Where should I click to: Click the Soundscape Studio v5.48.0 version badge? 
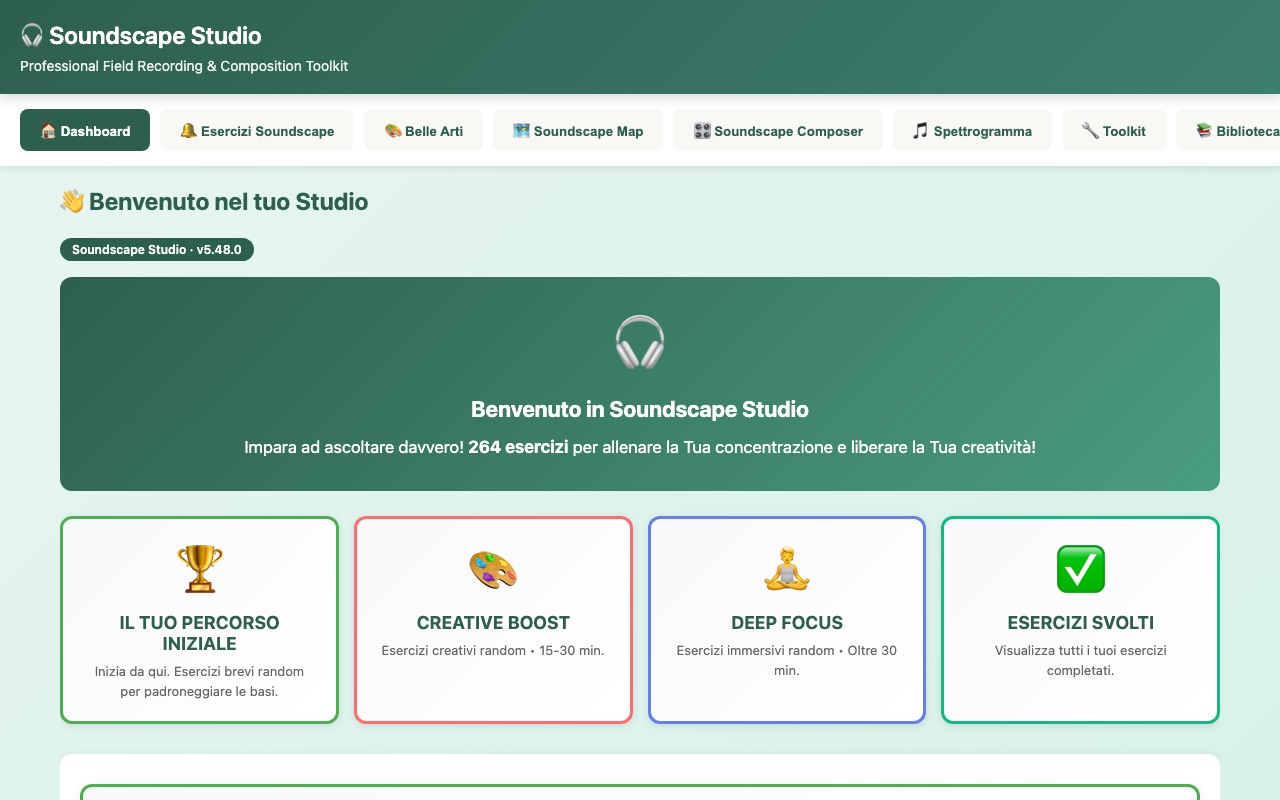point(157,249)
